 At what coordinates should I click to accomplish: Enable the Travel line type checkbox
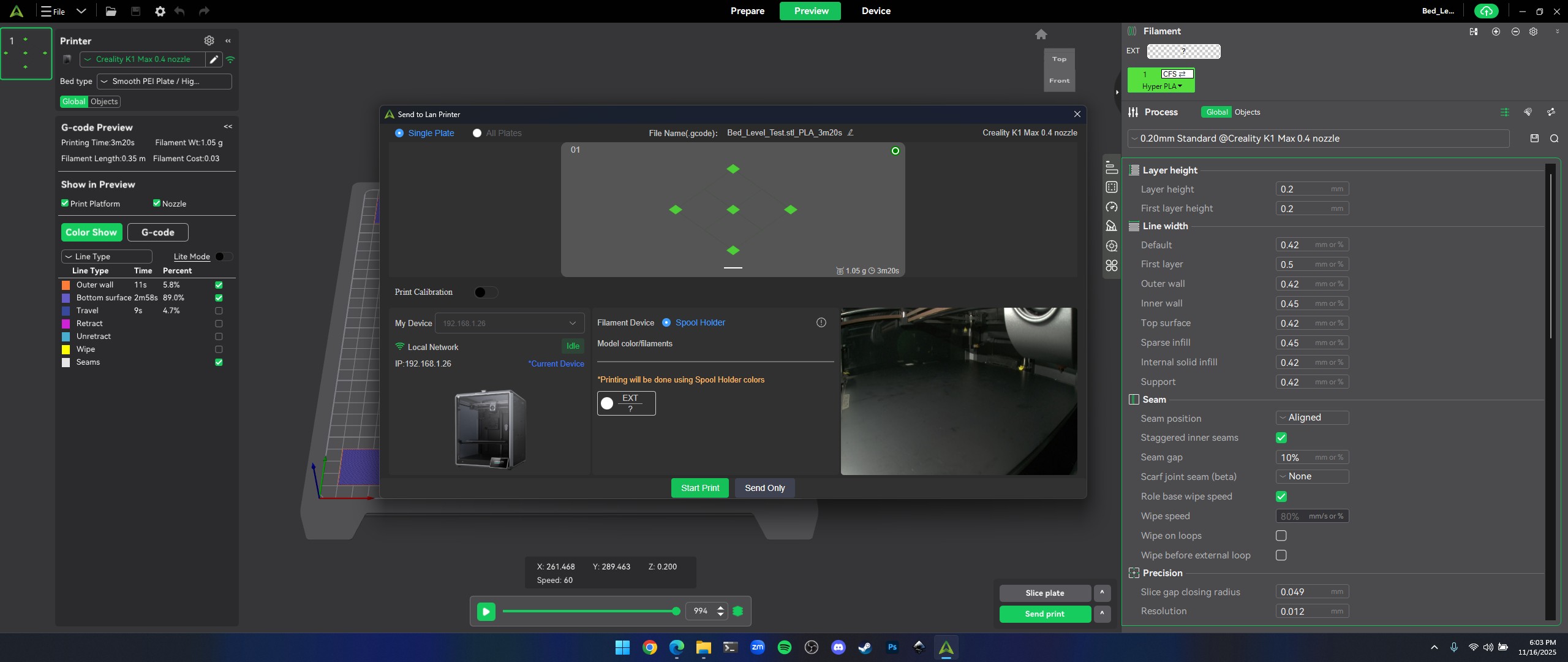coord(219,311)
